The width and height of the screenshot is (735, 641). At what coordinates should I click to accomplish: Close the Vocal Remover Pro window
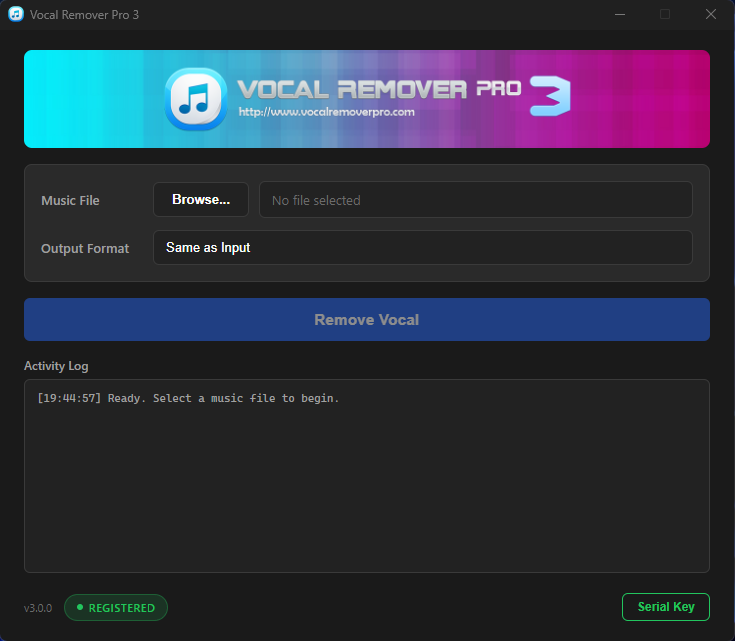(711, 15)
